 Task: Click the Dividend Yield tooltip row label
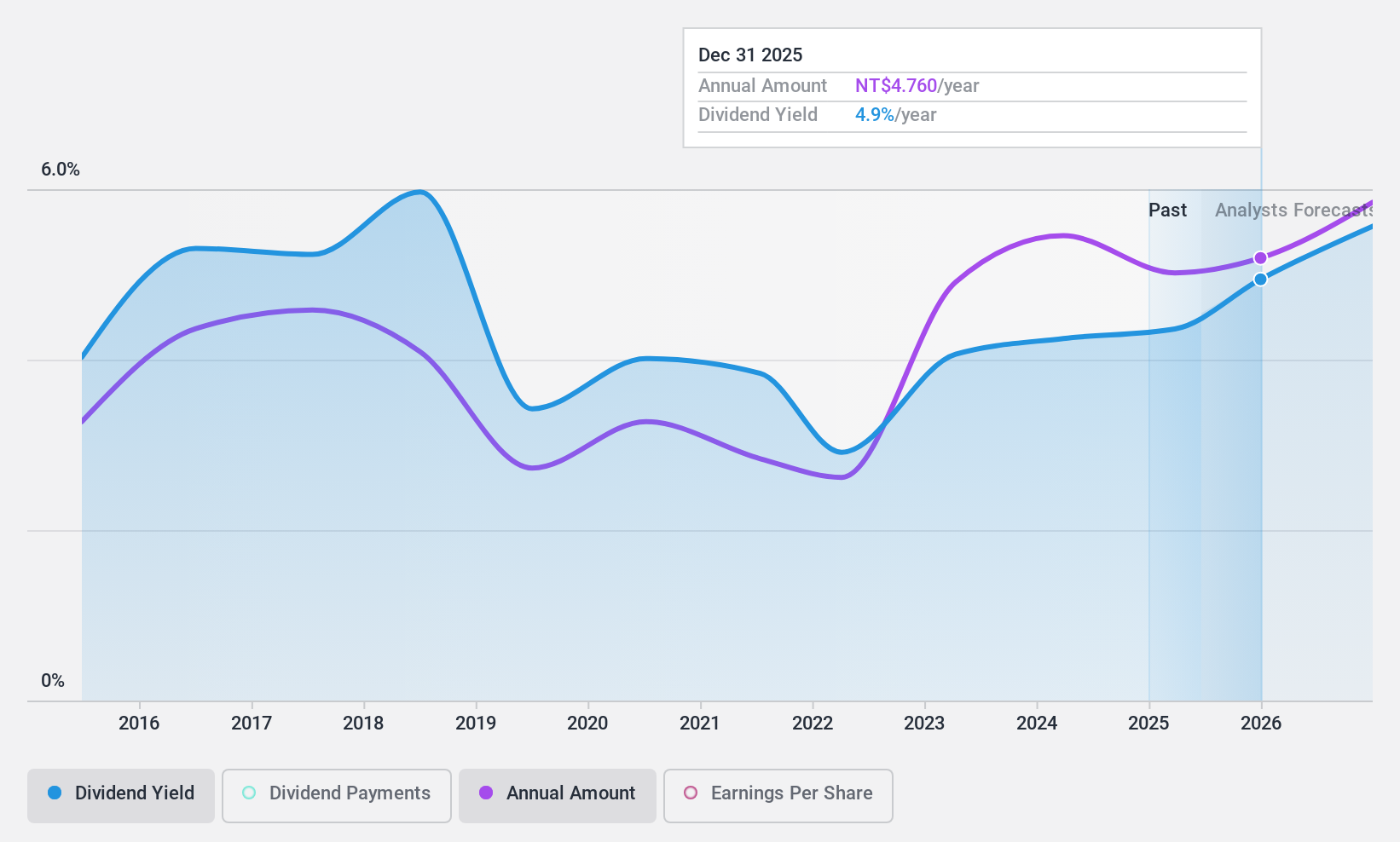tap(758, 115)
